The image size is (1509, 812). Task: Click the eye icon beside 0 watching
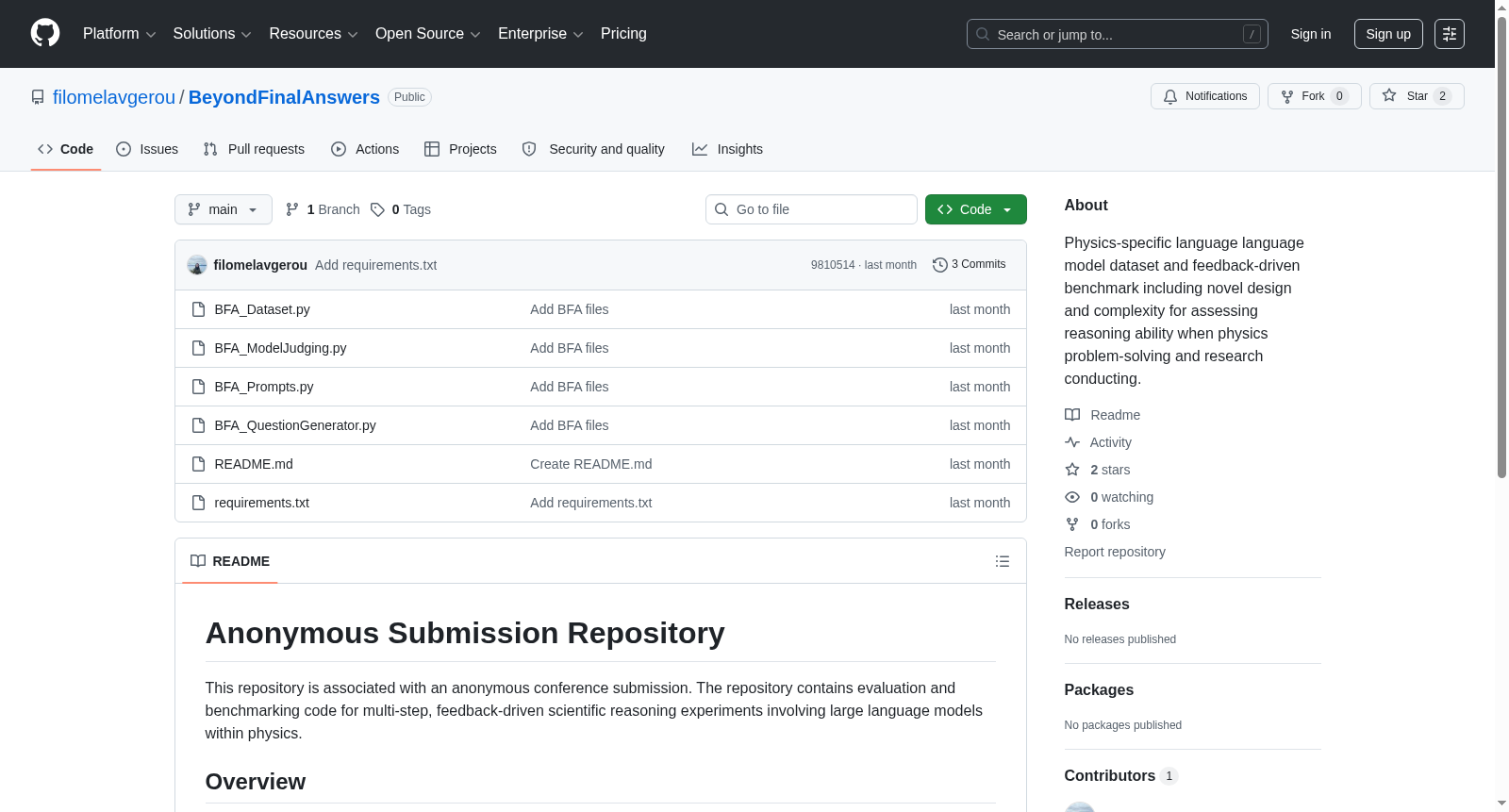pyautogui.click(x=1072, y=497)
